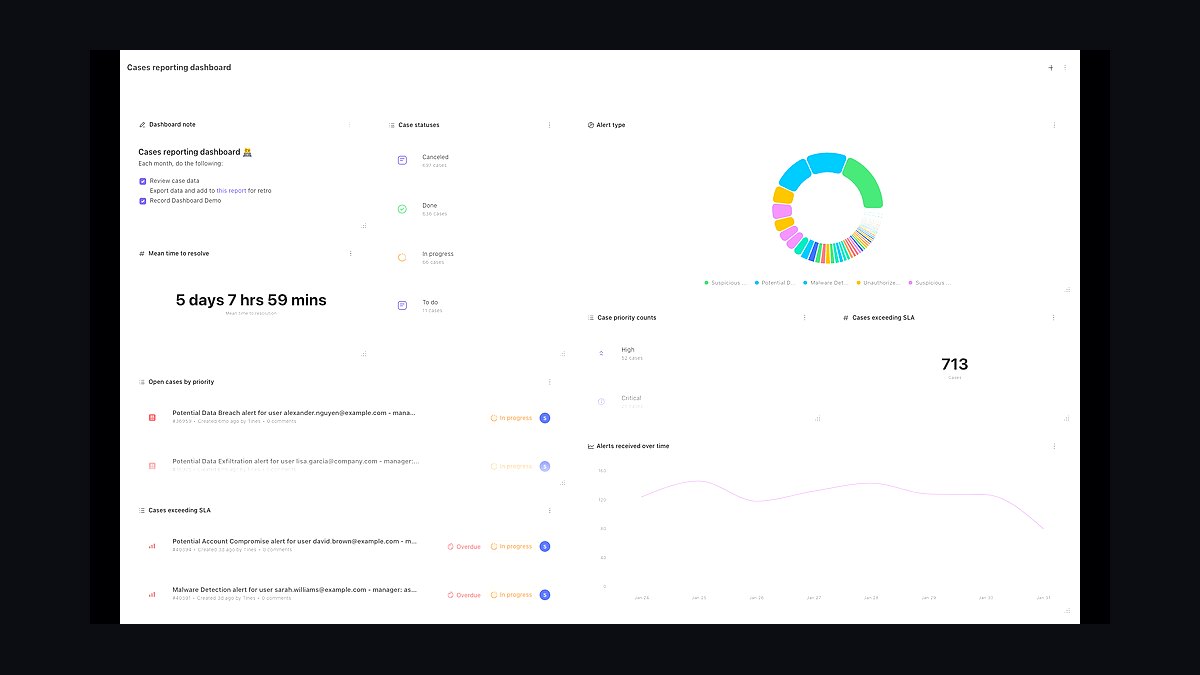Click the High priority icon in priority counts

pyautogui.click(x=601, y=353)
